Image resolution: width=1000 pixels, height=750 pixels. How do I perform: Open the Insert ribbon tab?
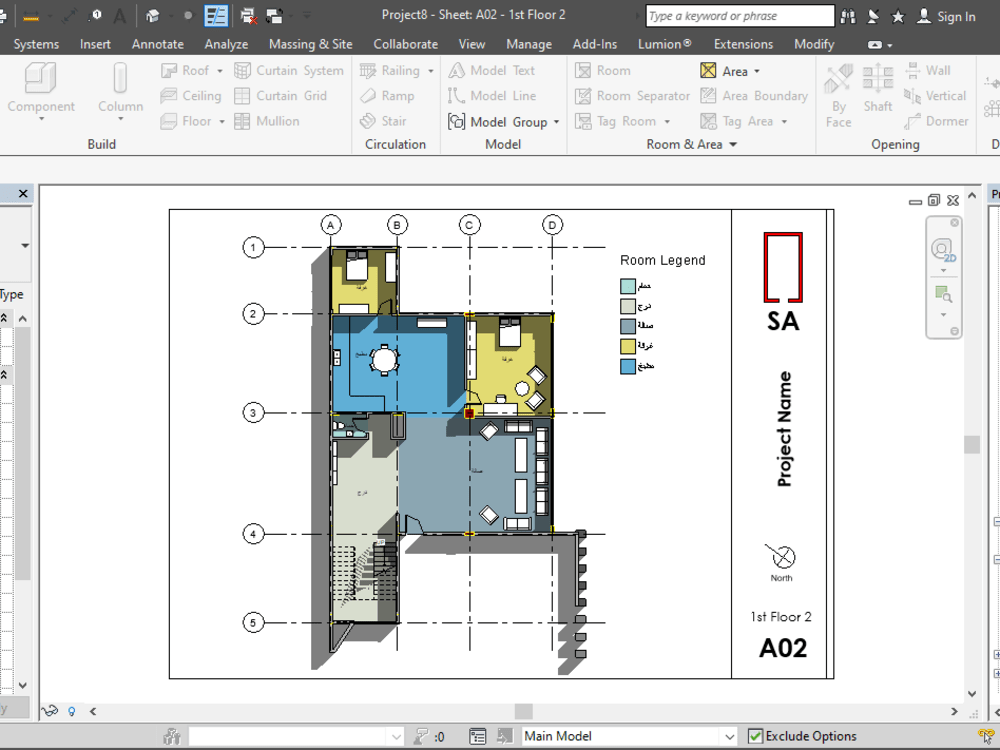(x=95, y=44)
